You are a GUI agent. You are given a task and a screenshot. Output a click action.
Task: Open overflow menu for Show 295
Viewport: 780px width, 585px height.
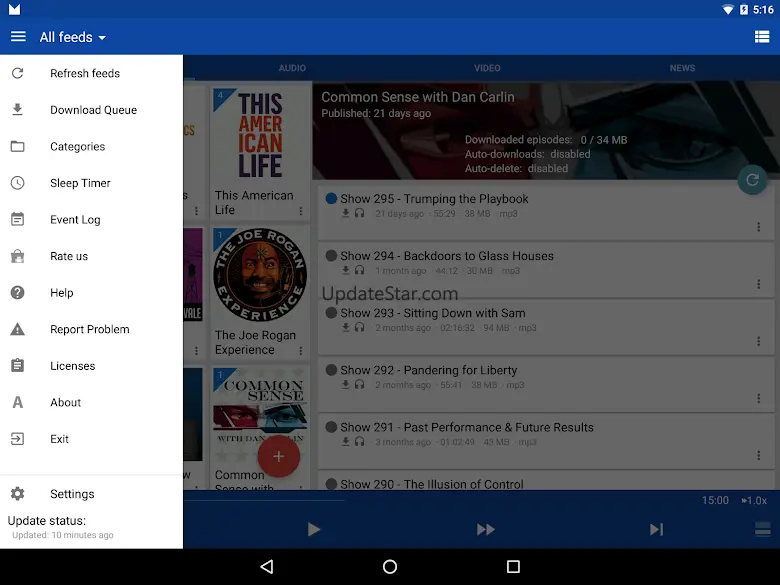758,227
